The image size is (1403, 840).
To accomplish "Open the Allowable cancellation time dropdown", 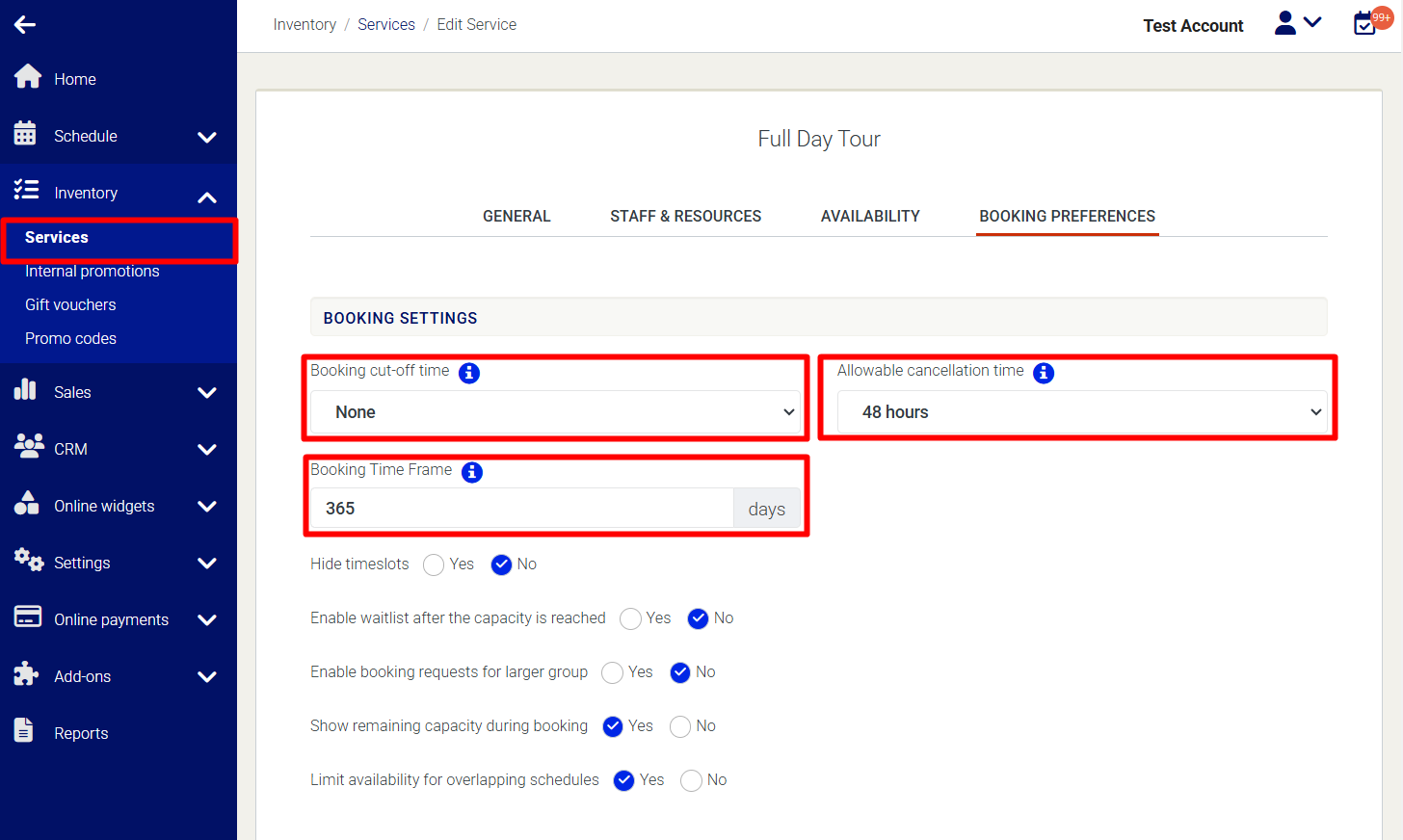I will 1081,412.
